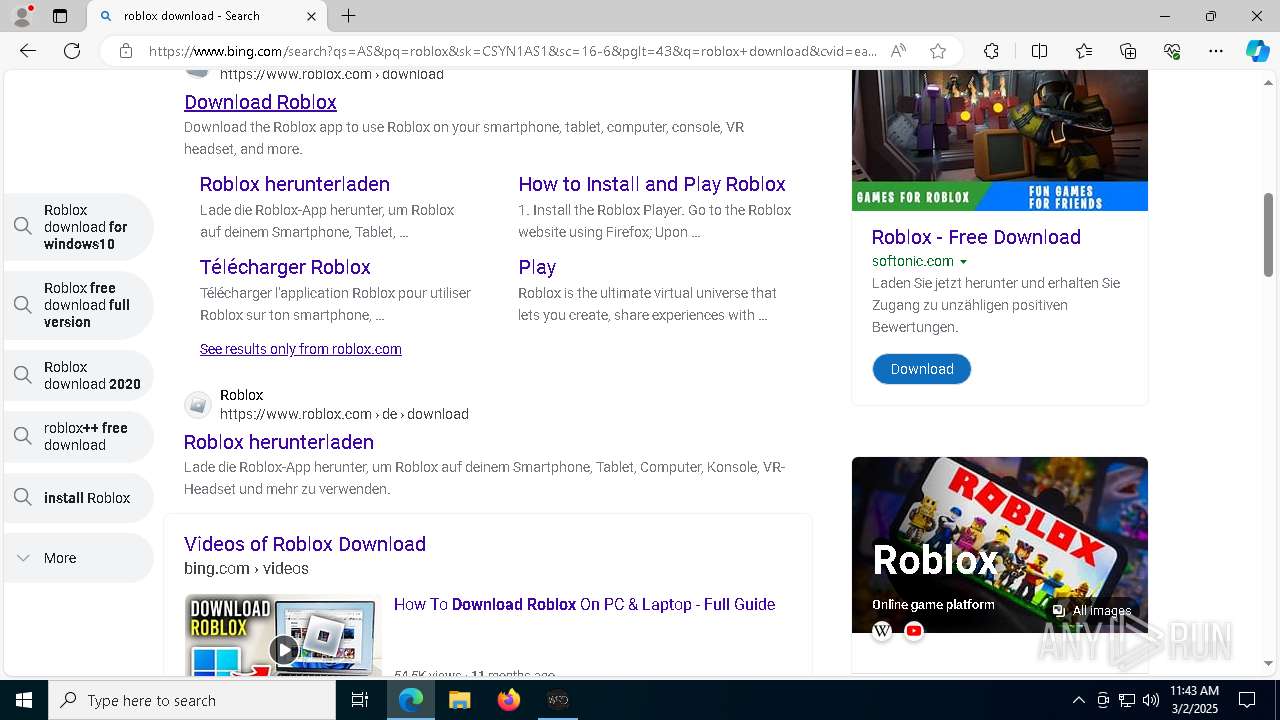Open browser Extensions menu
The image size is (1280, 720).
(991, 51)
